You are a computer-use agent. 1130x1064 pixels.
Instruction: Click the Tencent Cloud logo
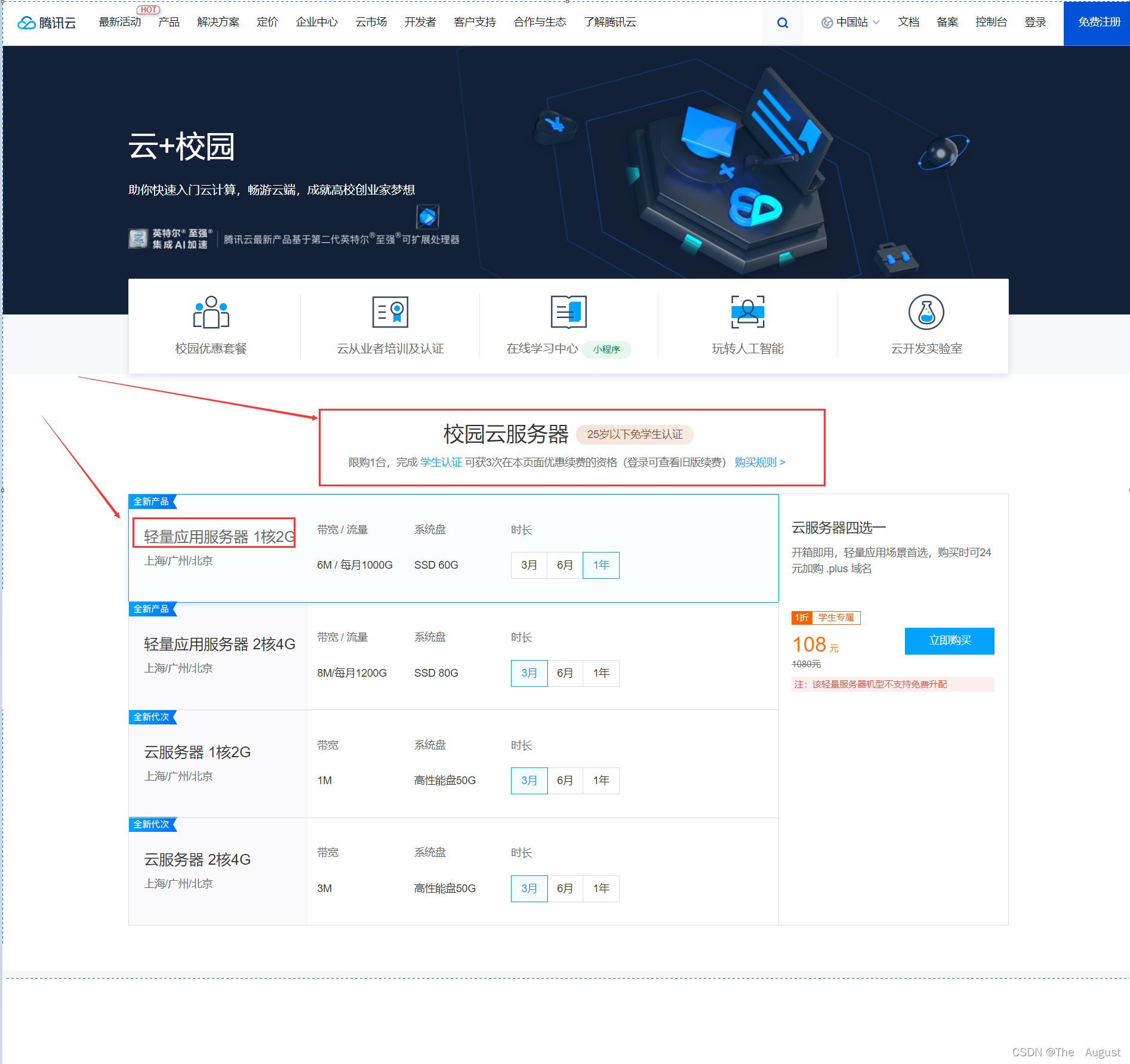pos(47,23)
